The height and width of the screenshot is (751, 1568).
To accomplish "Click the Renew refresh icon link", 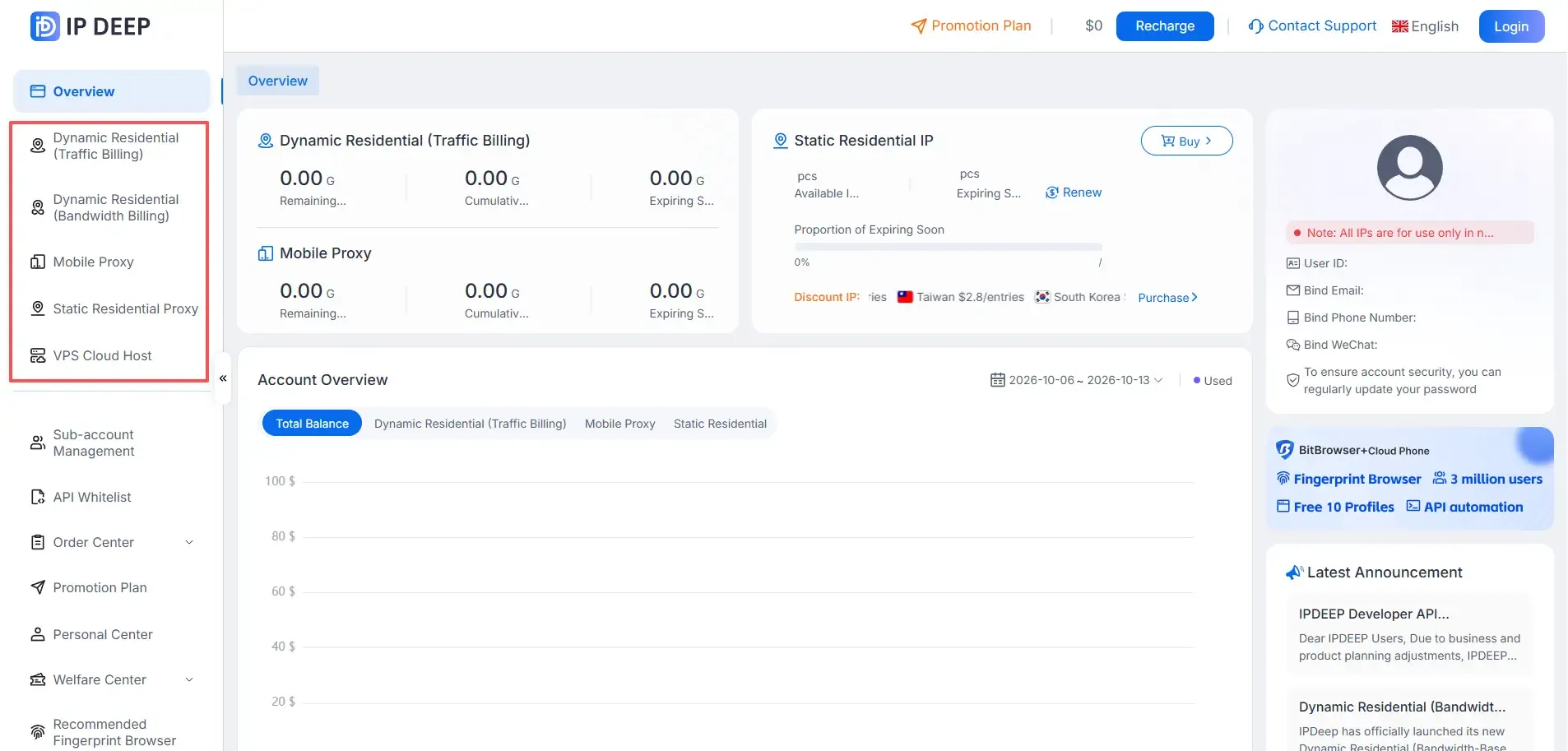I will pyautogui.click(x=1074, y=192).
